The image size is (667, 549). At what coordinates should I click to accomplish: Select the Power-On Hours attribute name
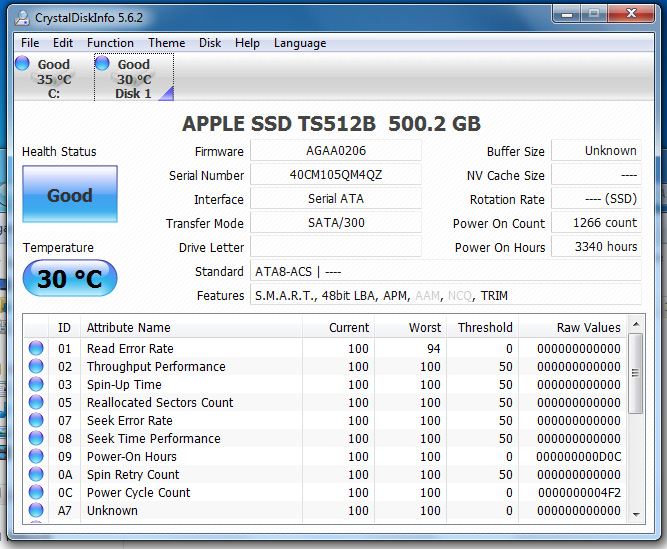point(131,456)
